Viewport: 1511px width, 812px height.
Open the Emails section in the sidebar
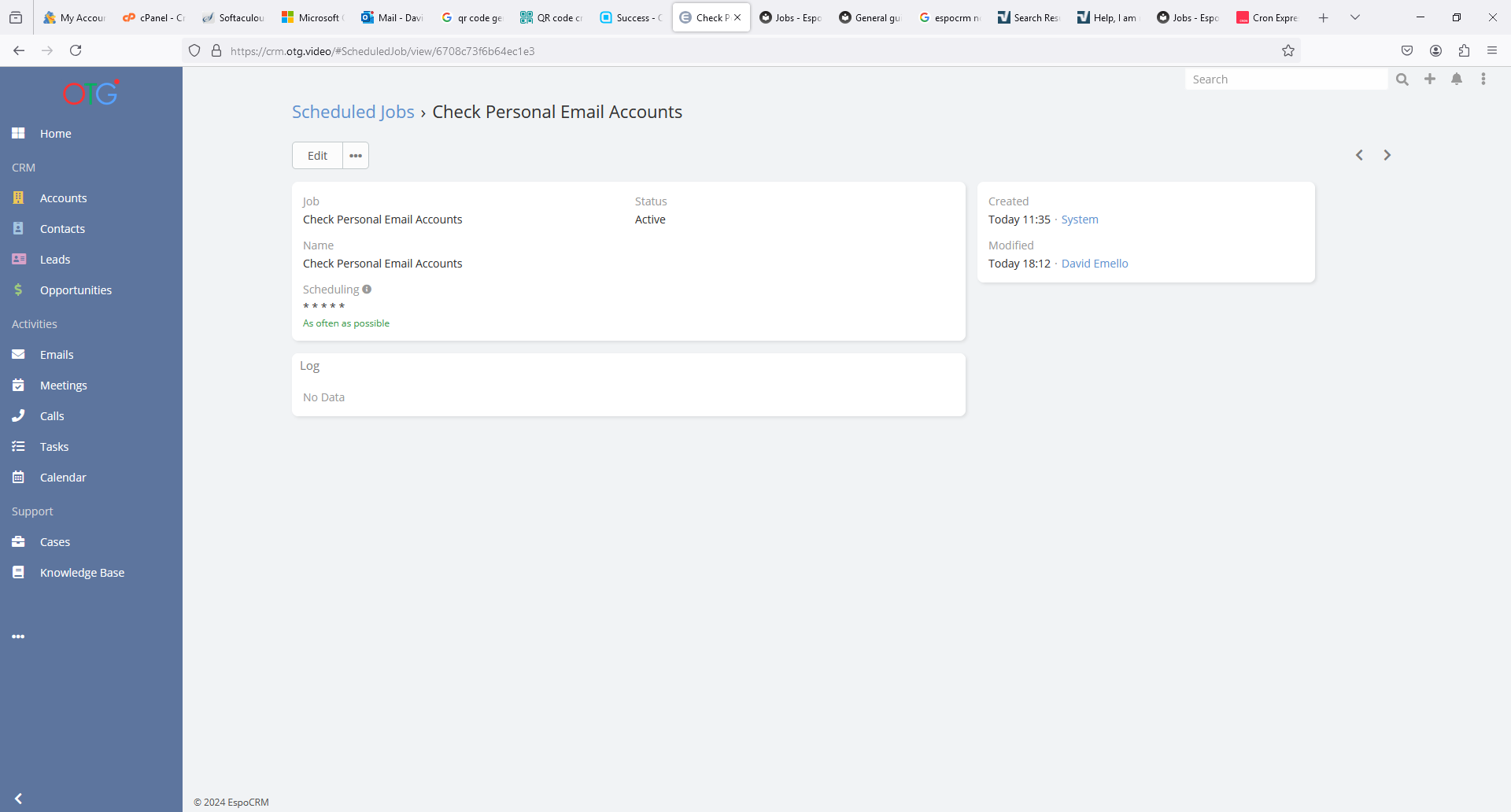pos(57,355)
